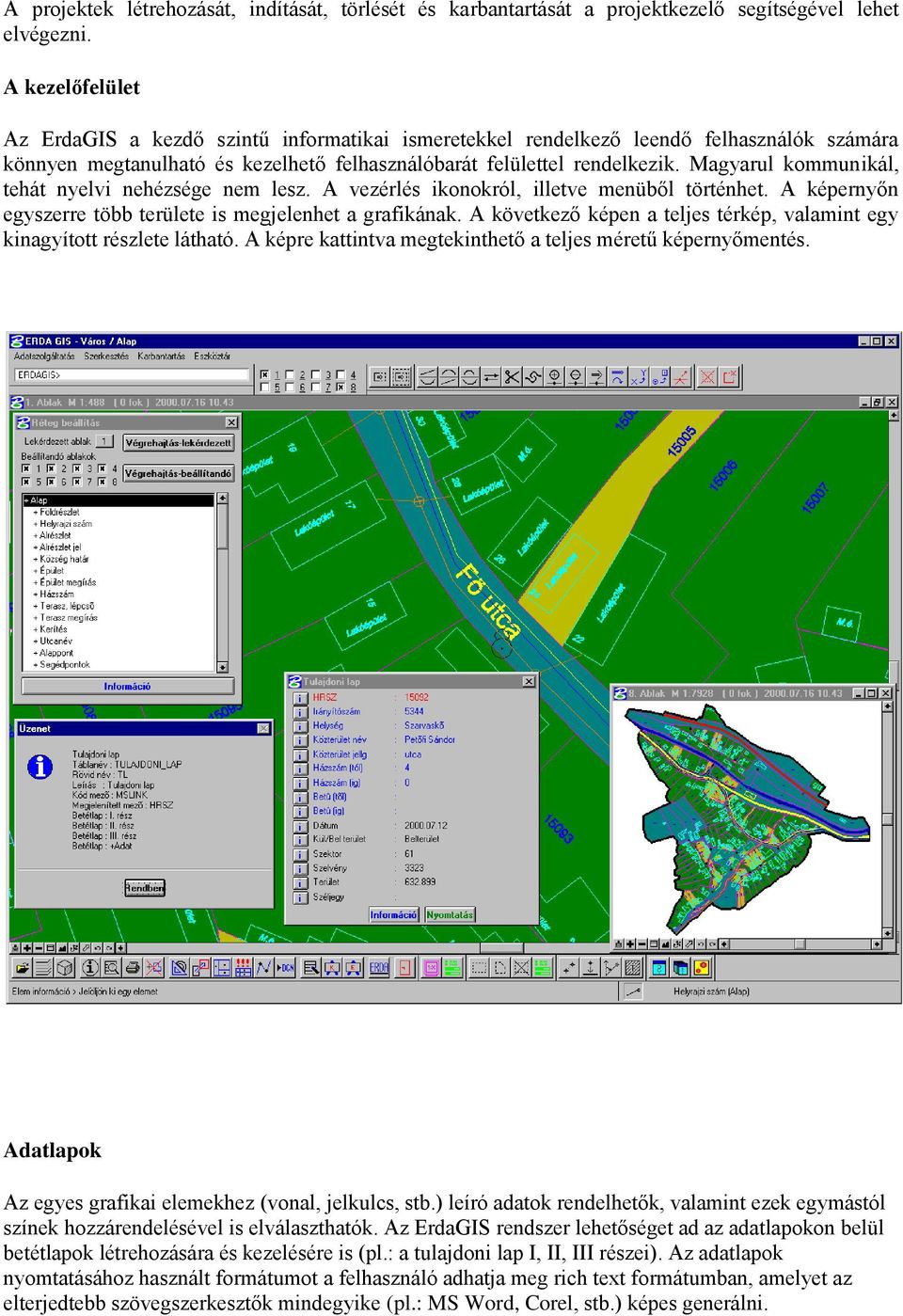Expand the Házszám layer

coord(36,595)
